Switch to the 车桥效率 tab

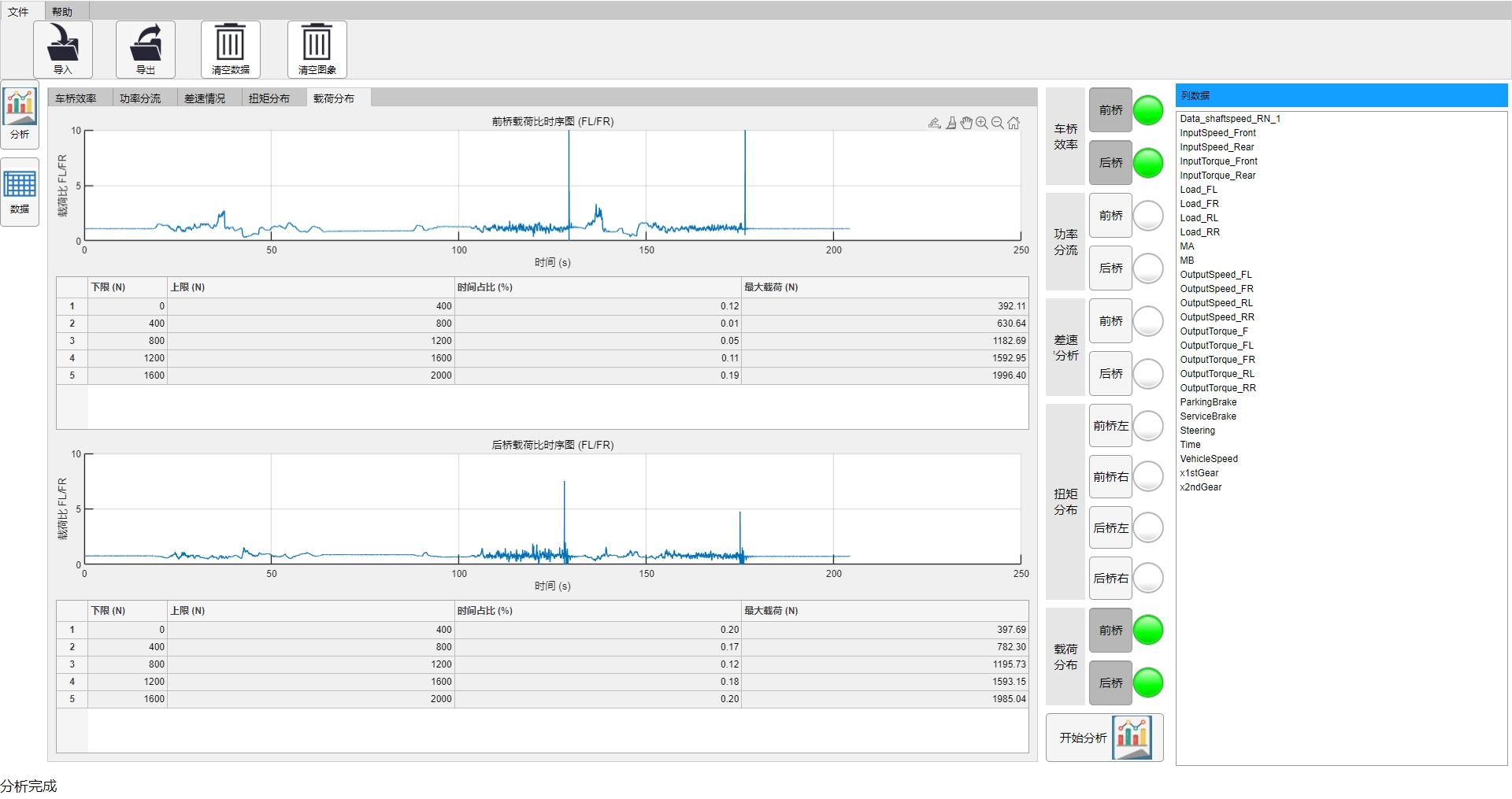tap(76, 98)
